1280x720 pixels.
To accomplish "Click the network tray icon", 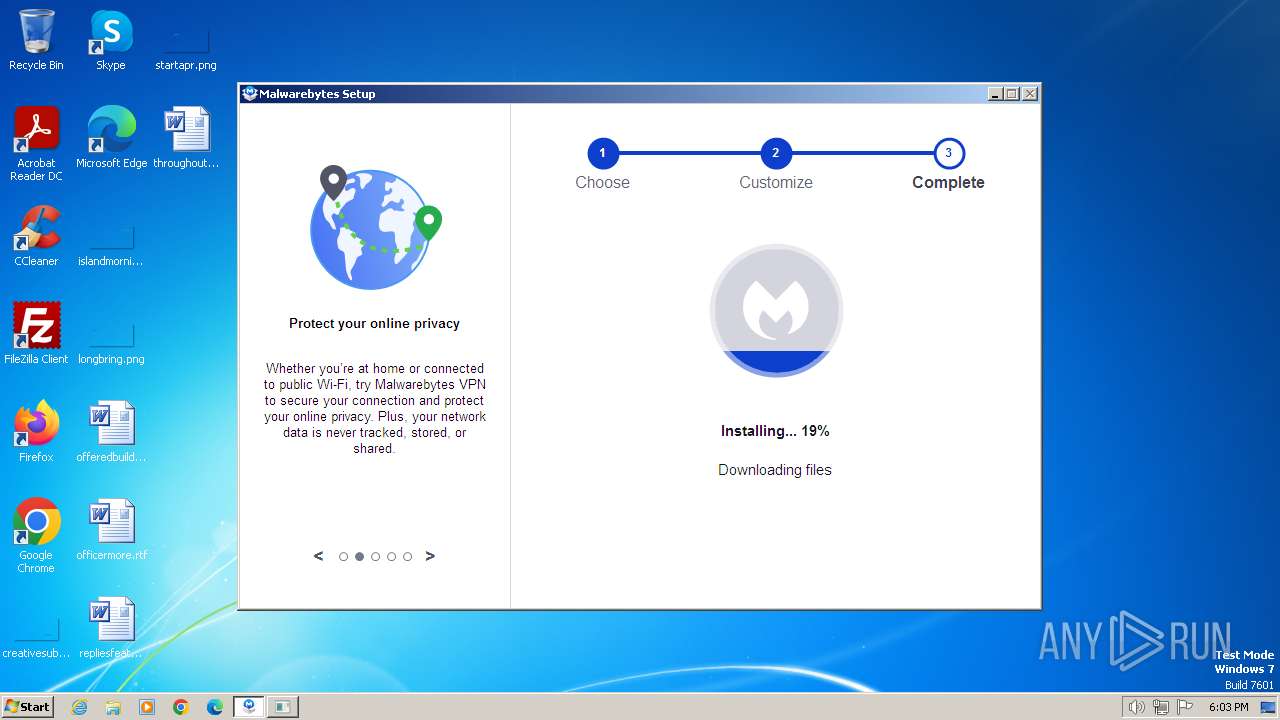I will (x=1161, y=707).
